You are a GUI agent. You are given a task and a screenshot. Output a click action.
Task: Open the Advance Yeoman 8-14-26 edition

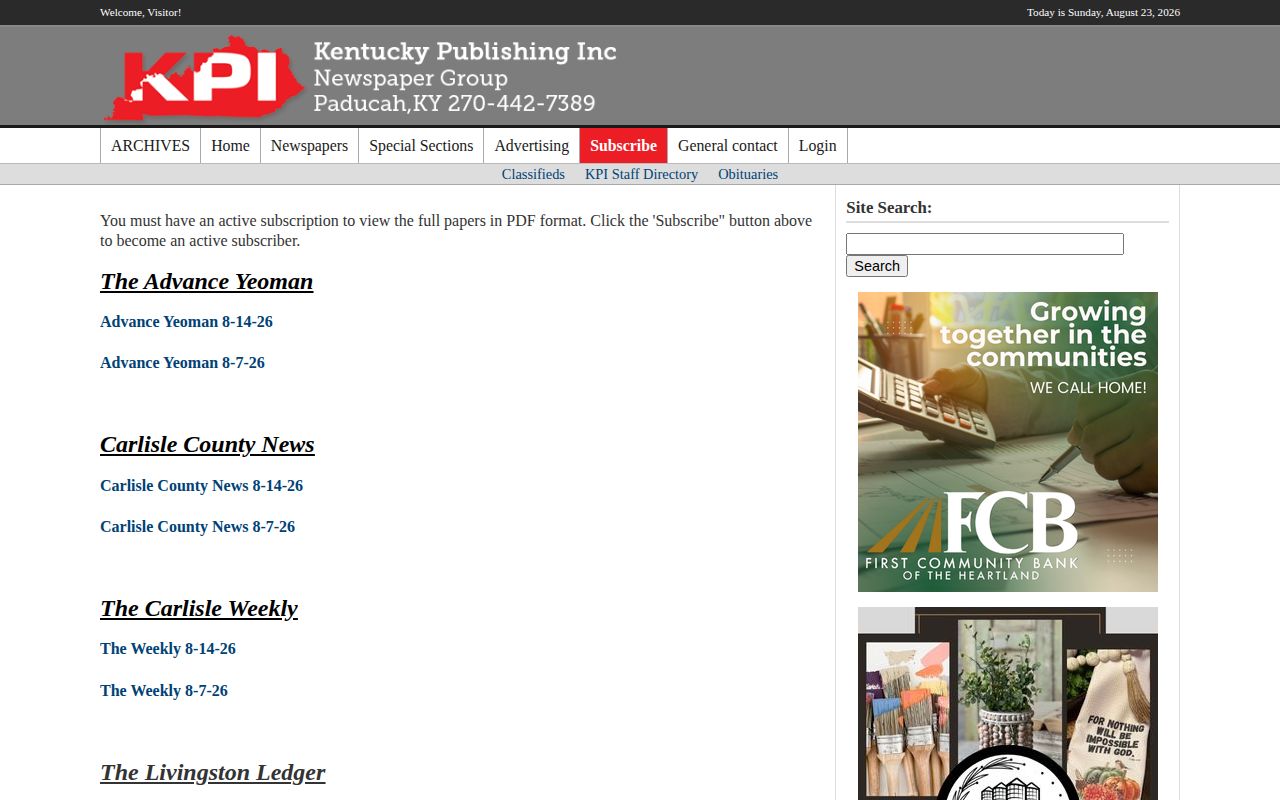click(186, 322)
